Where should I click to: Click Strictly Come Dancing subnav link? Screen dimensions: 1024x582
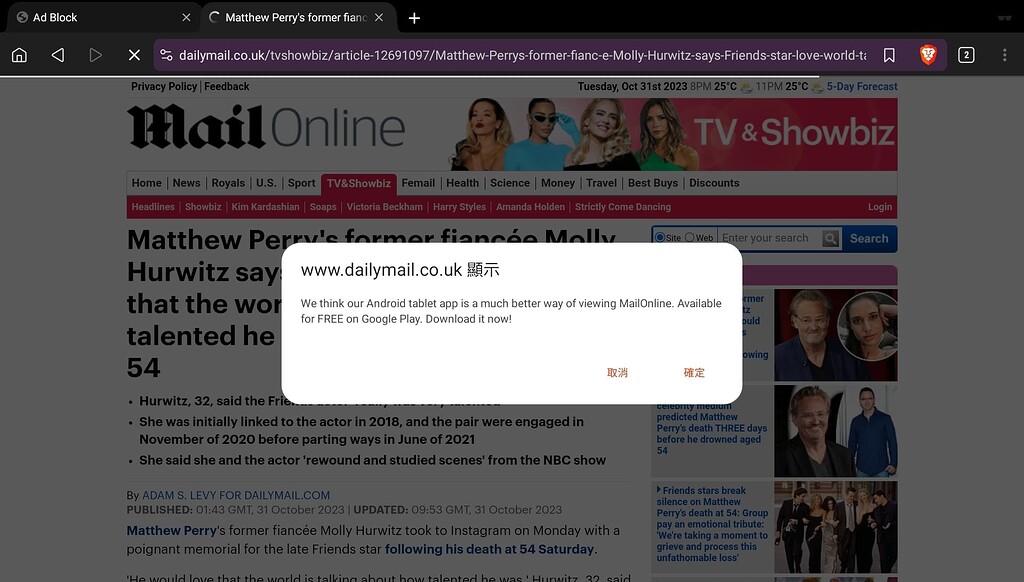[x=622, y=206]
